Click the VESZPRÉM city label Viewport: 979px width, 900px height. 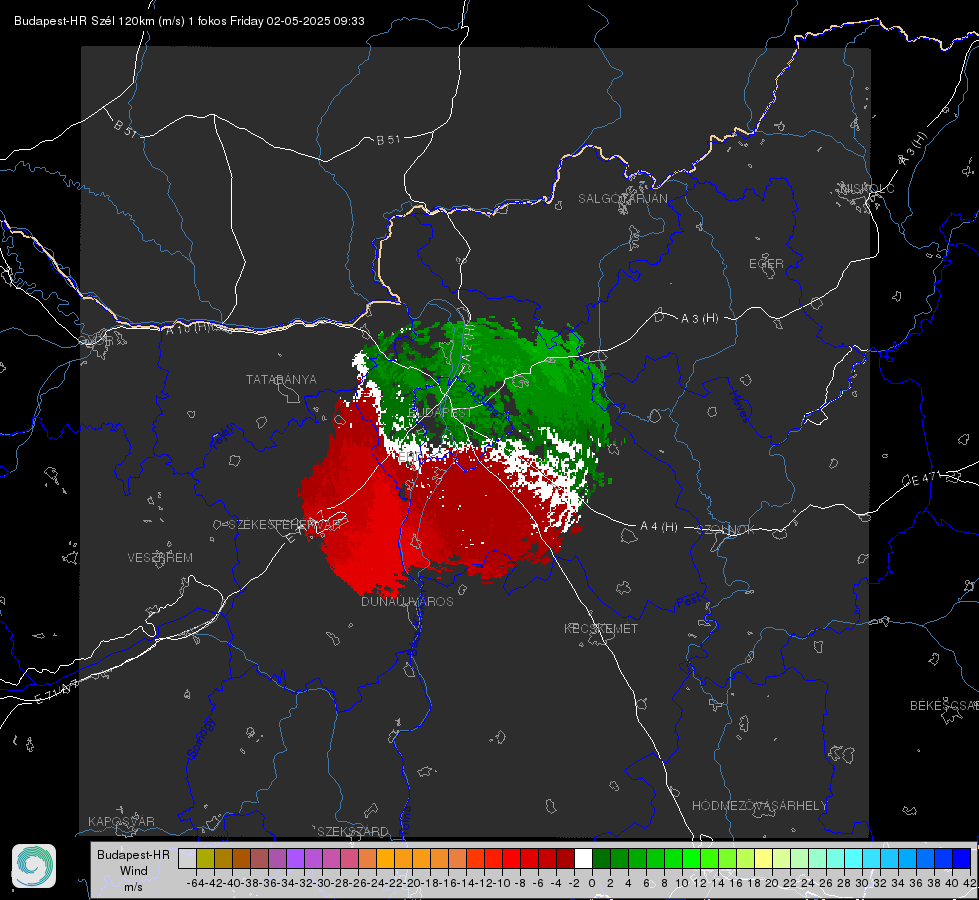click(x=160, y=558)
